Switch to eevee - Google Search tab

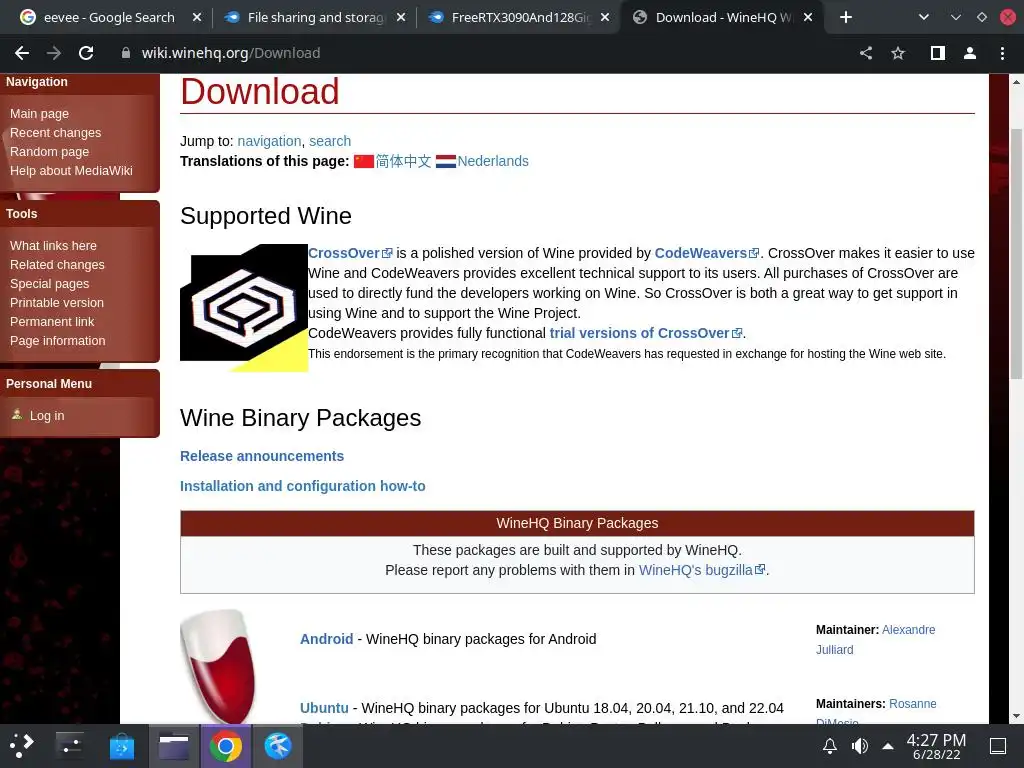[108, 18]
